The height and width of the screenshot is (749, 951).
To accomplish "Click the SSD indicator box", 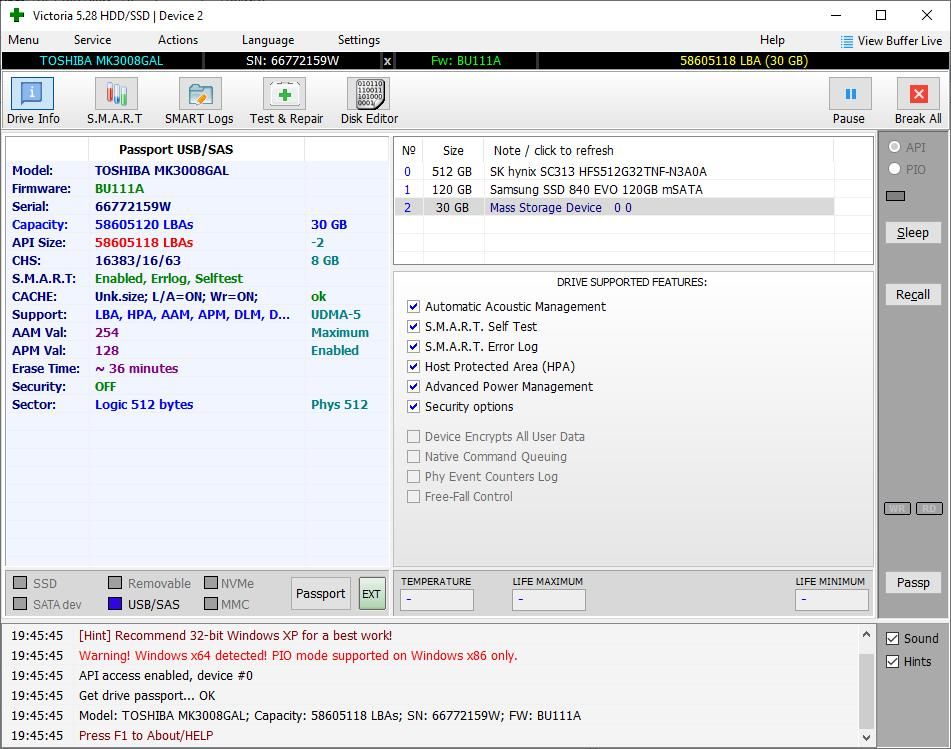I will tap(20, 583).
